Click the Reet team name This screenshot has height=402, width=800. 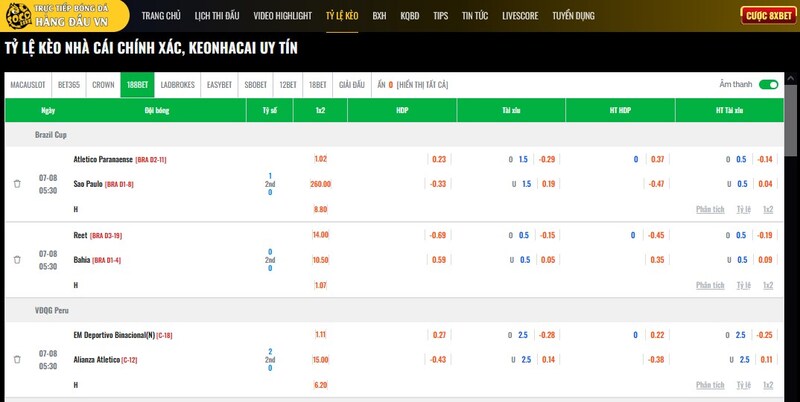tap(81, 235)
